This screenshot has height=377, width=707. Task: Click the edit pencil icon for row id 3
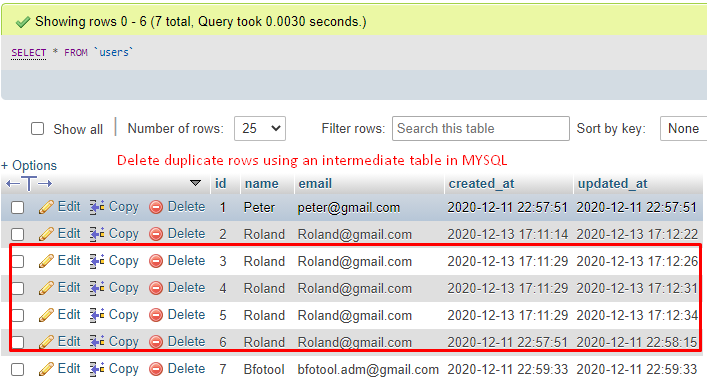[x=46, y=261]
